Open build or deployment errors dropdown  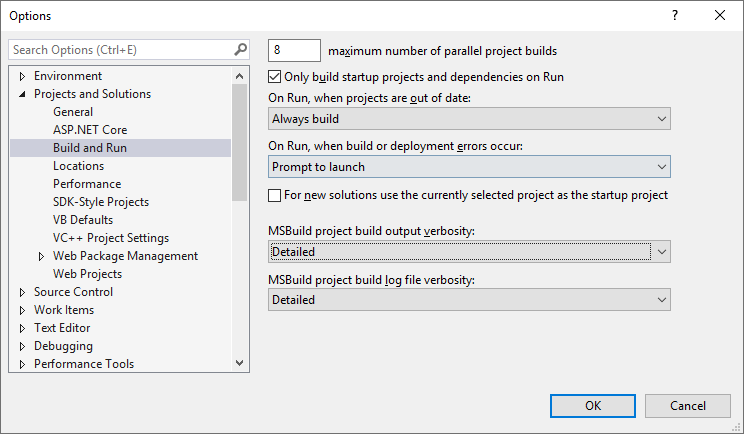(469, 167)
